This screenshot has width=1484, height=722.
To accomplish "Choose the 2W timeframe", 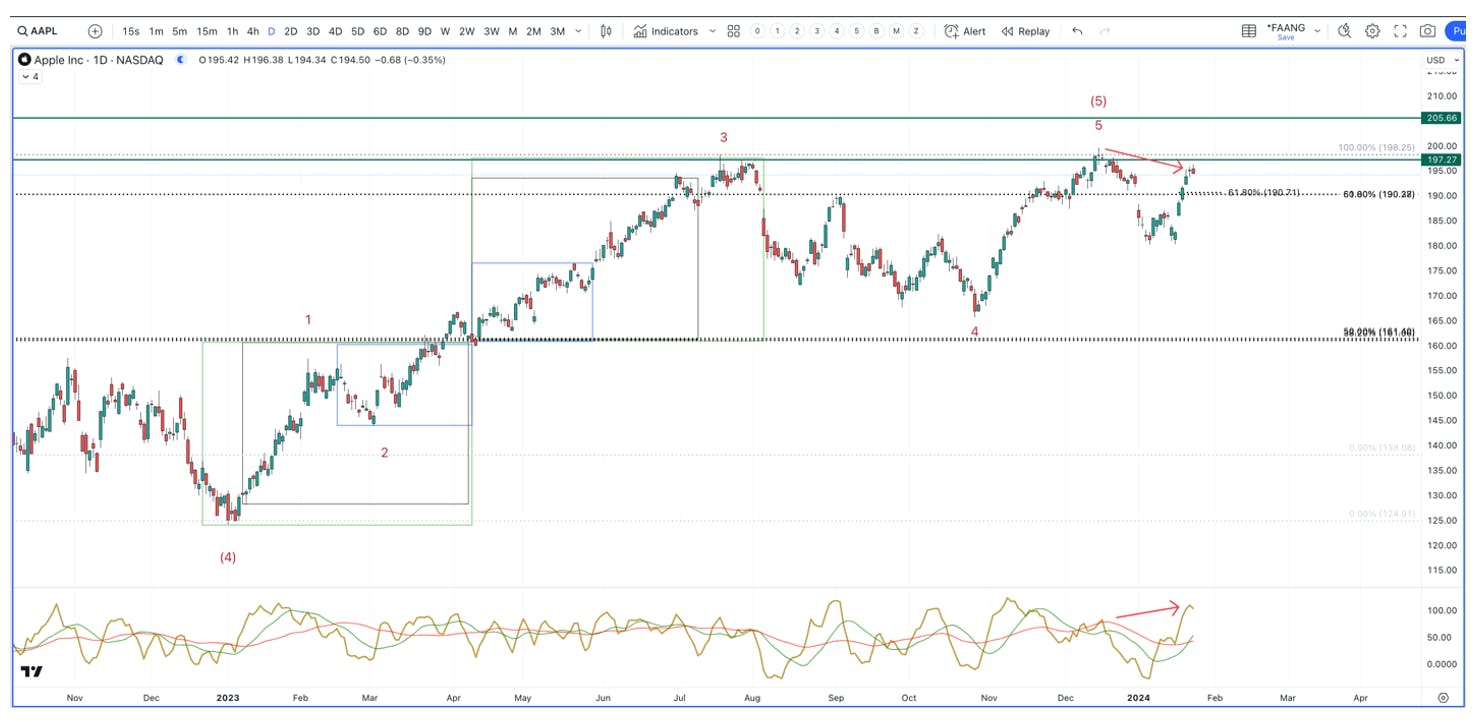I will [467, 31].
